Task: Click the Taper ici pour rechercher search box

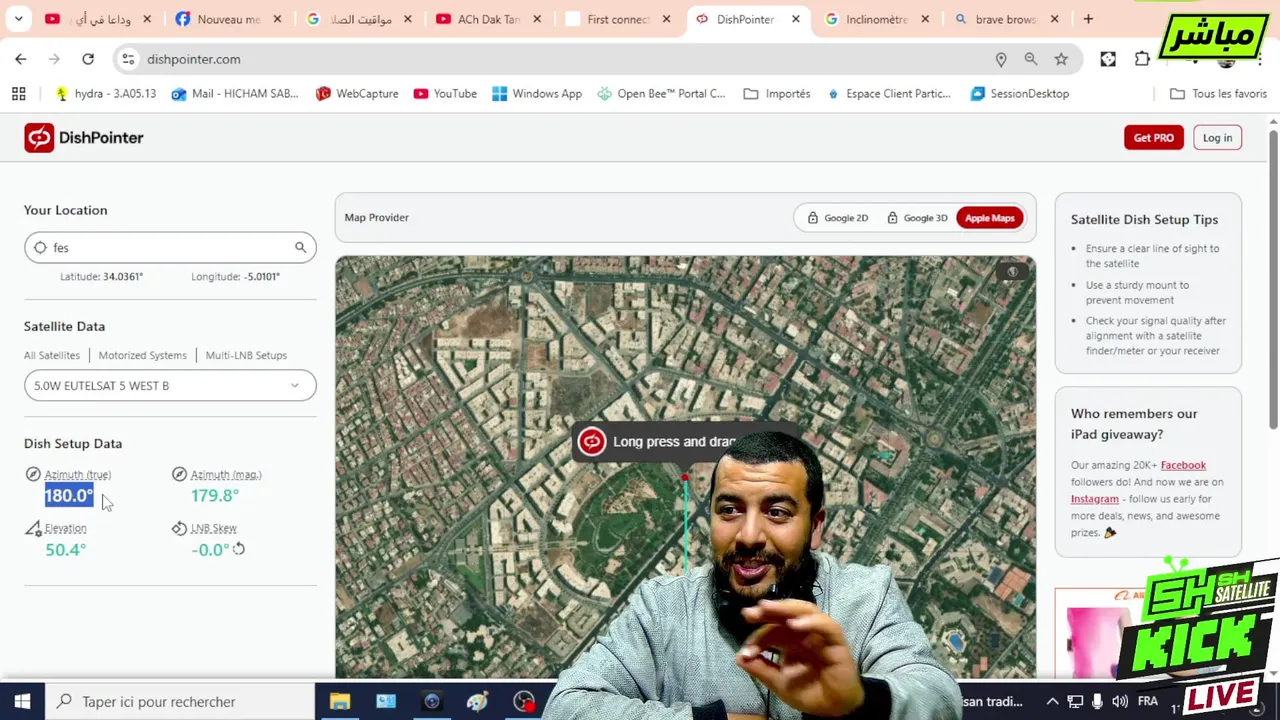Action: click(180, 701)
